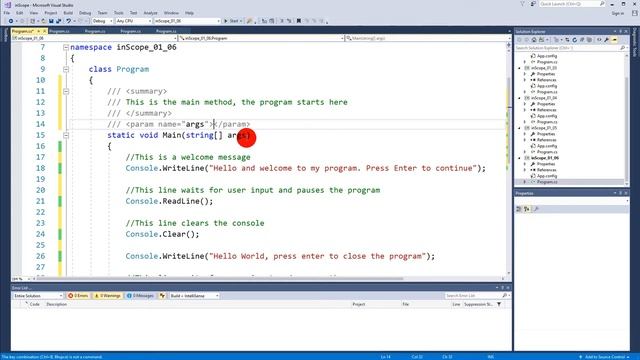Viewport: 640px width, 360px height.
Task: Click the feedback icon next to Quick Launch
Action: (x=533, y=4)
